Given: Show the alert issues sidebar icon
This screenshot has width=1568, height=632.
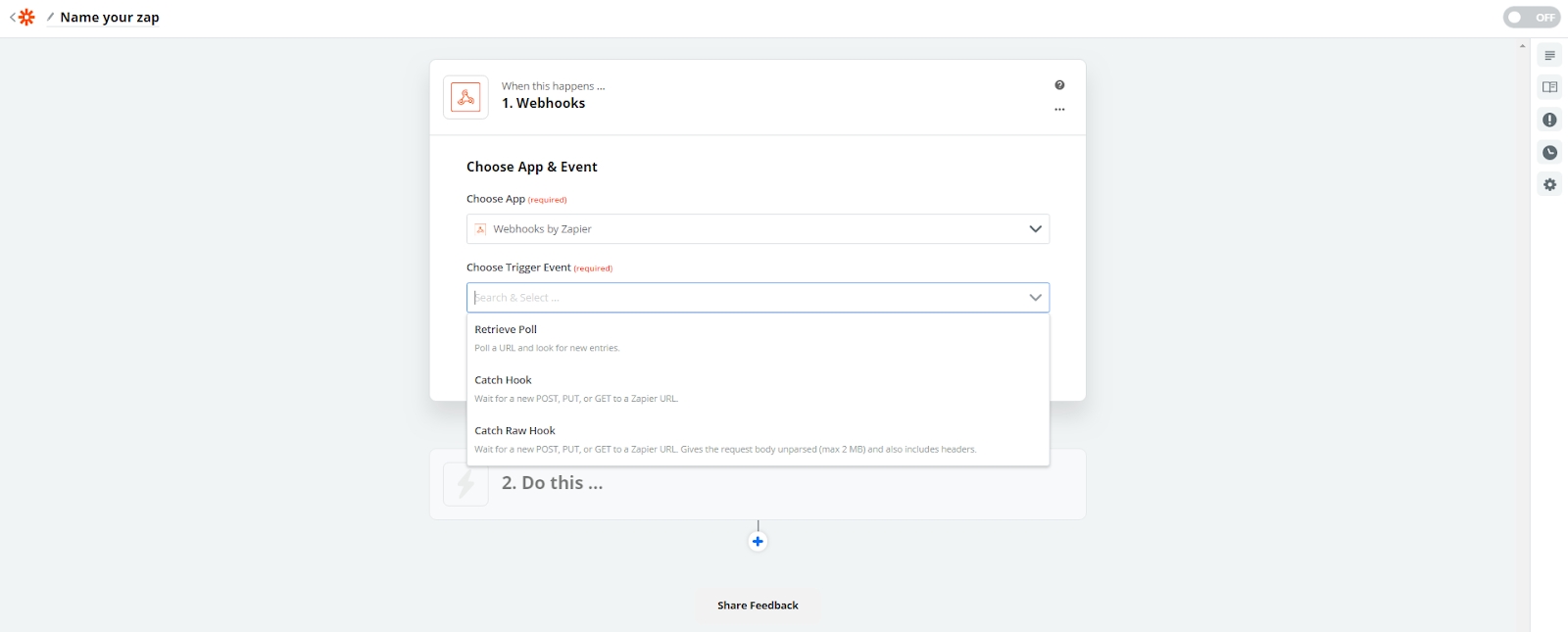Looking at the screenshot, I should (x=1549, y=120).
